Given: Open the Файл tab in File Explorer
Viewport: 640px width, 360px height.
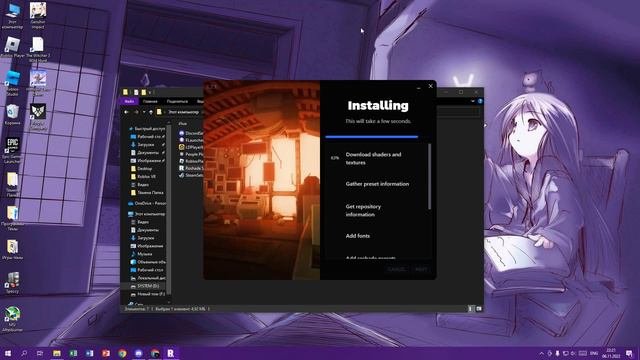Looking at the screenshot, I should coord(129,101).
